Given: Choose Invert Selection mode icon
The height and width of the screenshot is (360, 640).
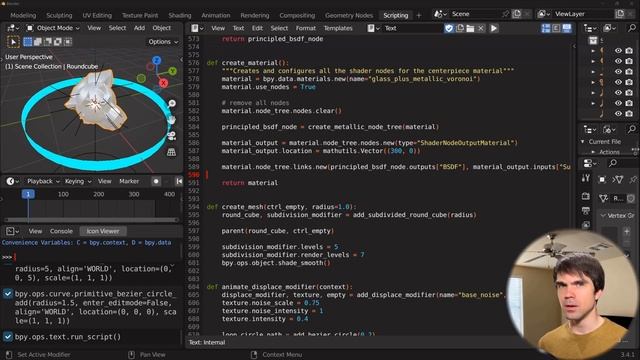Looking at the screenshot, I should (x=58, y=42).
